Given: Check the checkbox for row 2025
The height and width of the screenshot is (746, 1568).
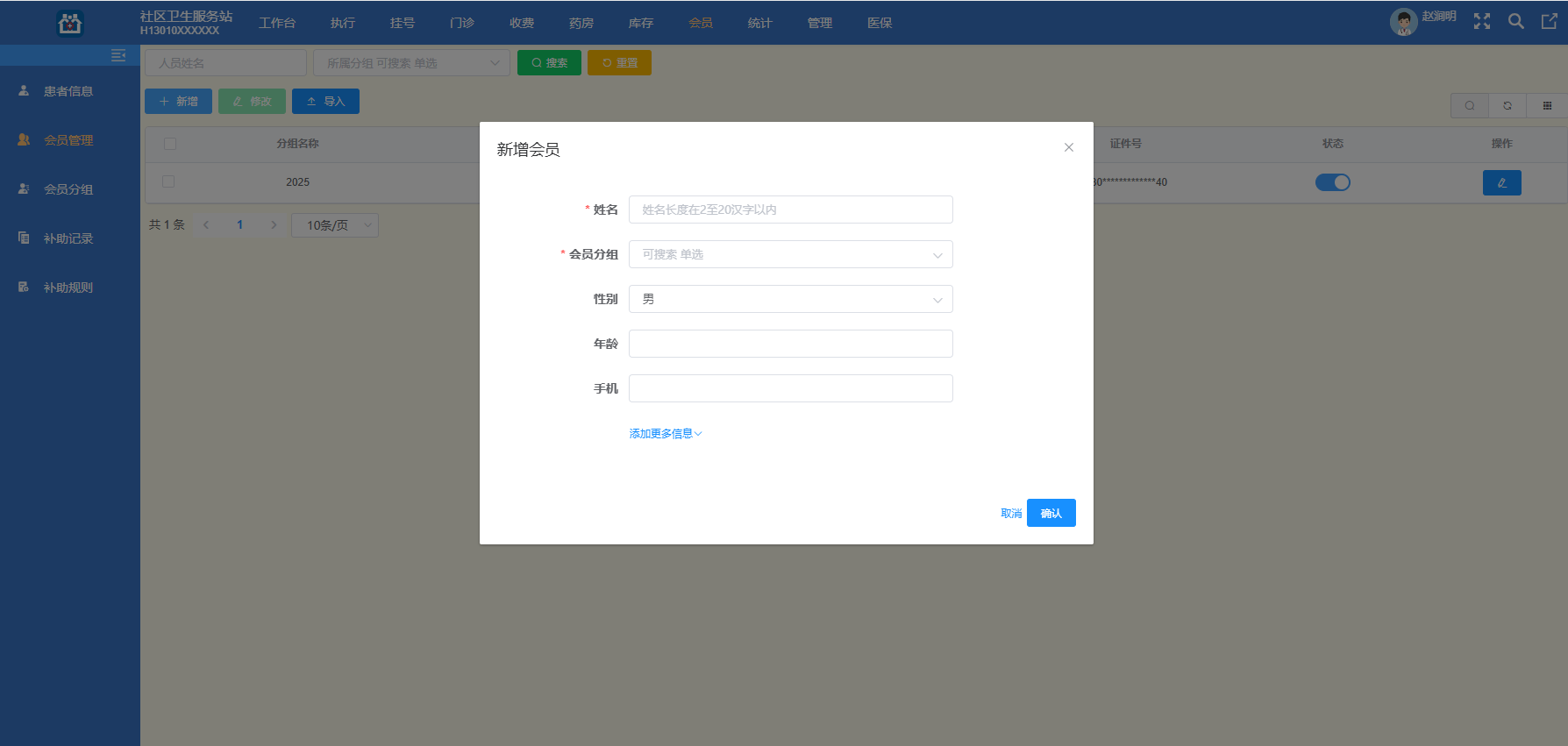Looking at the screenshot, I should pos(168,181).
